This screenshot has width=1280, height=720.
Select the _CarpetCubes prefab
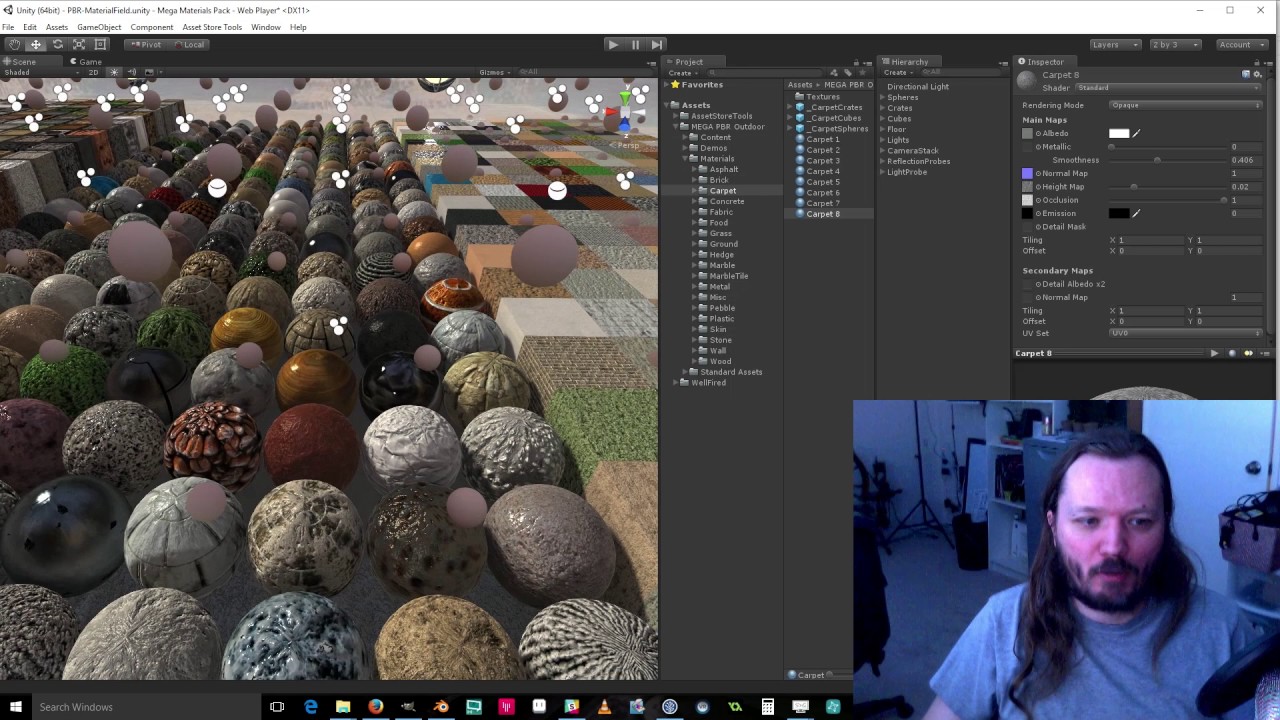click(828, 118)
